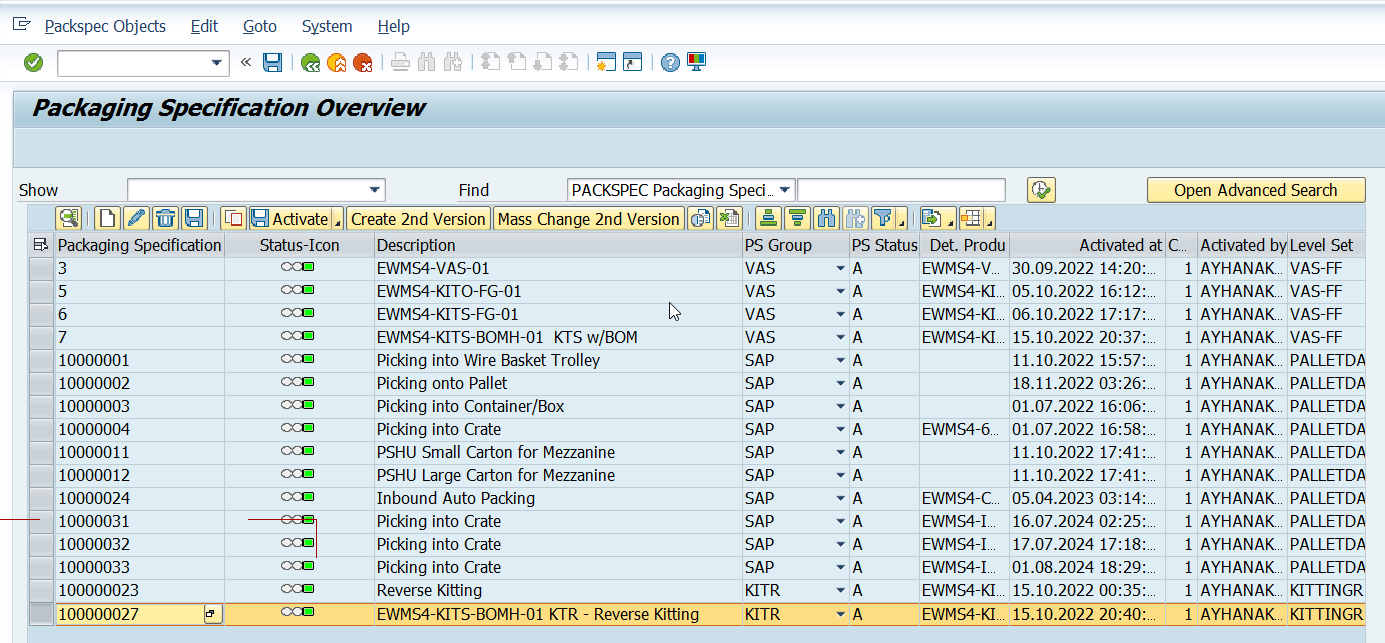Click the Details magnifier icon in the grid toolbar

[69, 219]
